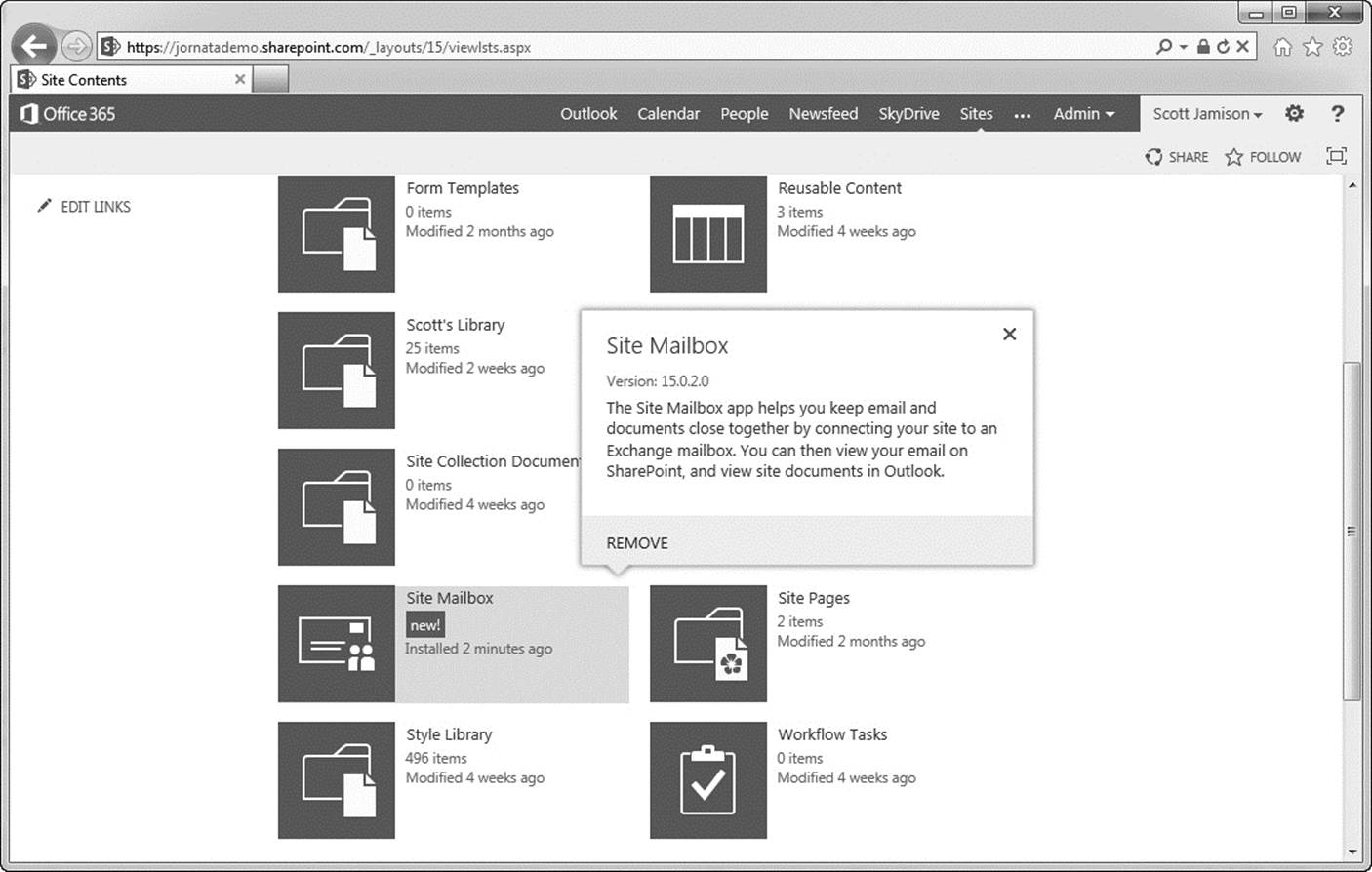Image resolution: width=1372 pixels, height=872 pixels.
Task: Open the Style Library title link
Action: coord(449,734)
